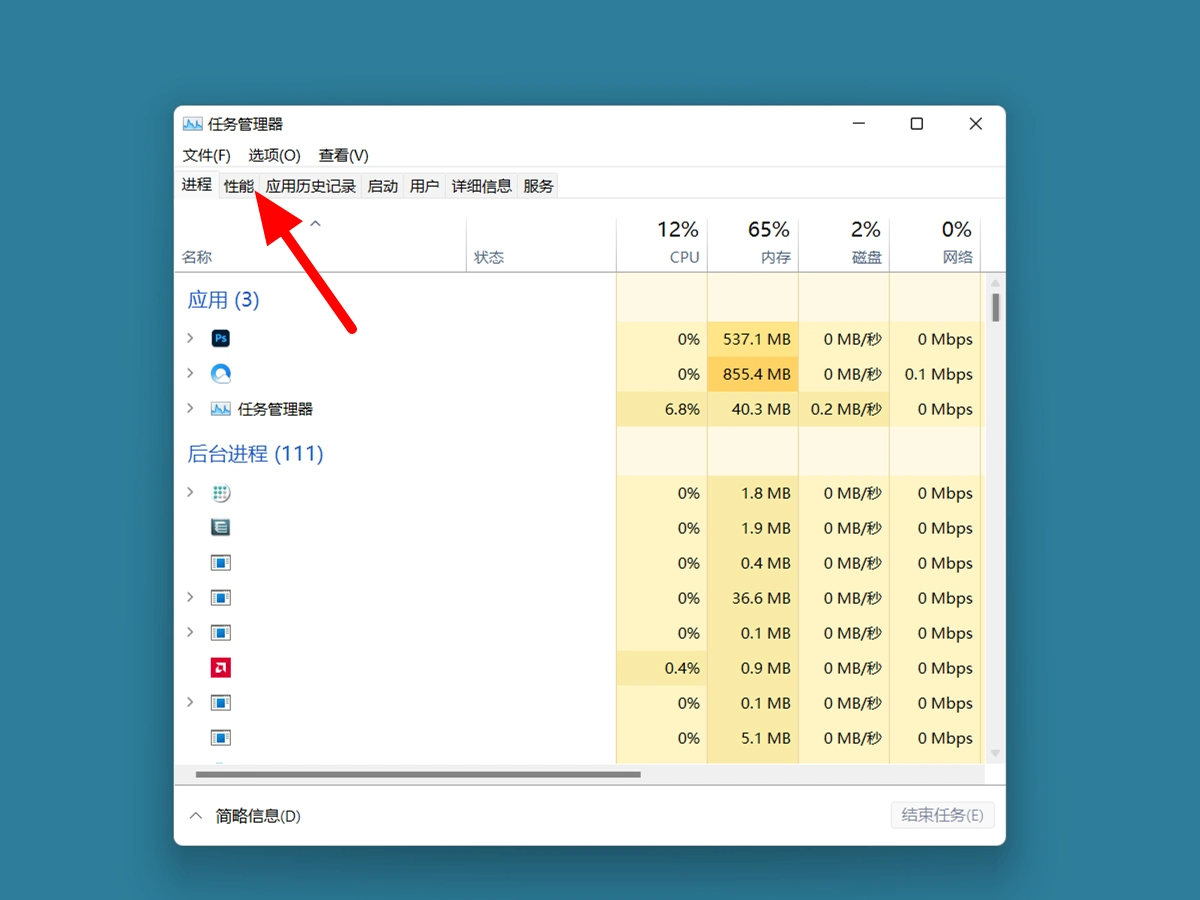Viewport: 1200px width, 900px height.
Task: Click the round blue browser app icon
Action: 220,373
